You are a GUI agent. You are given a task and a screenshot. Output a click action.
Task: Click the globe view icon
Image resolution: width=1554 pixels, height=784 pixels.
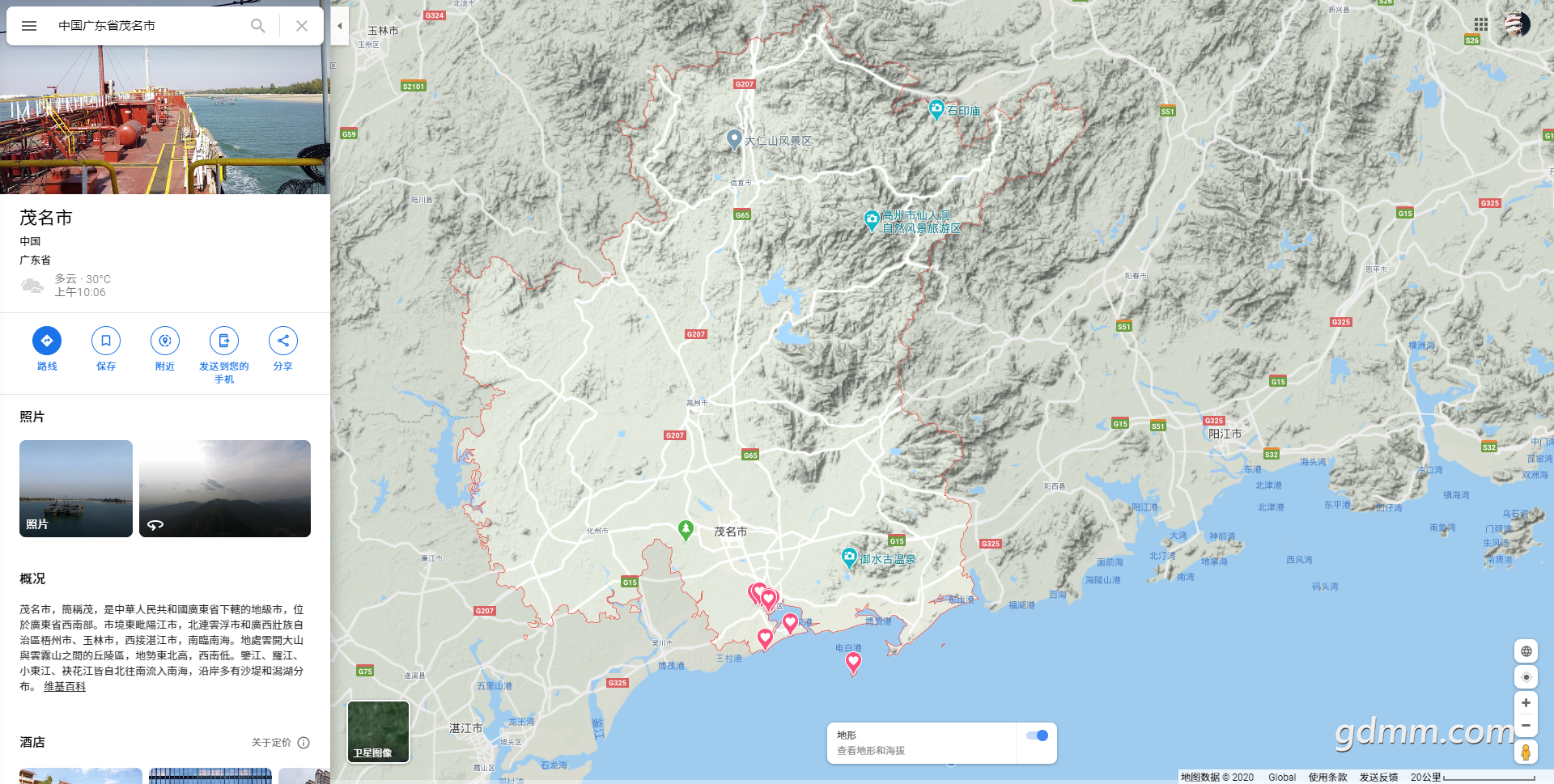(x=1526, y=651)
